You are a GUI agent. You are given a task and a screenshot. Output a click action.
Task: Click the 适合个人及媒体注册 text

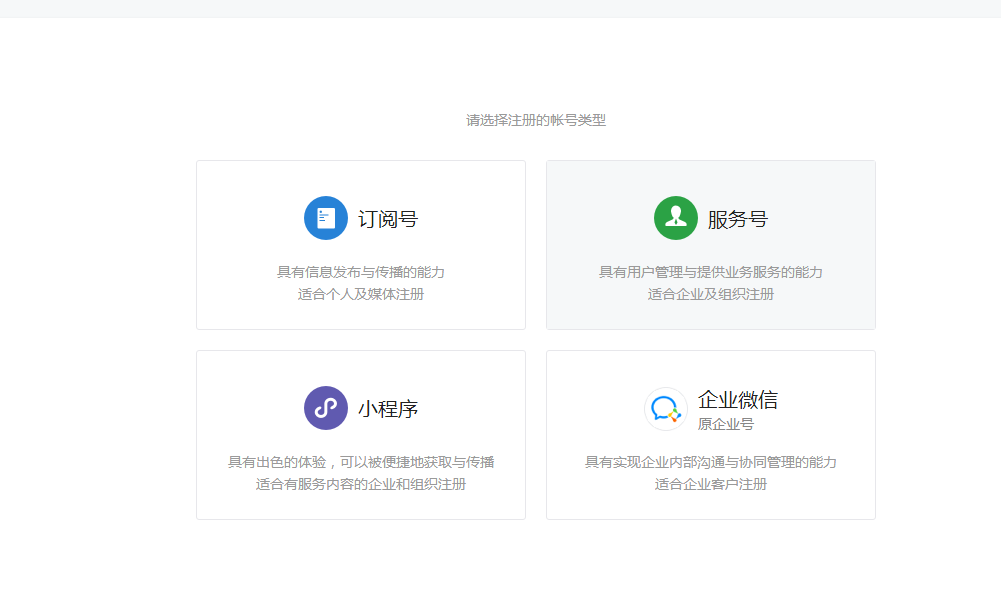(361, 294)
